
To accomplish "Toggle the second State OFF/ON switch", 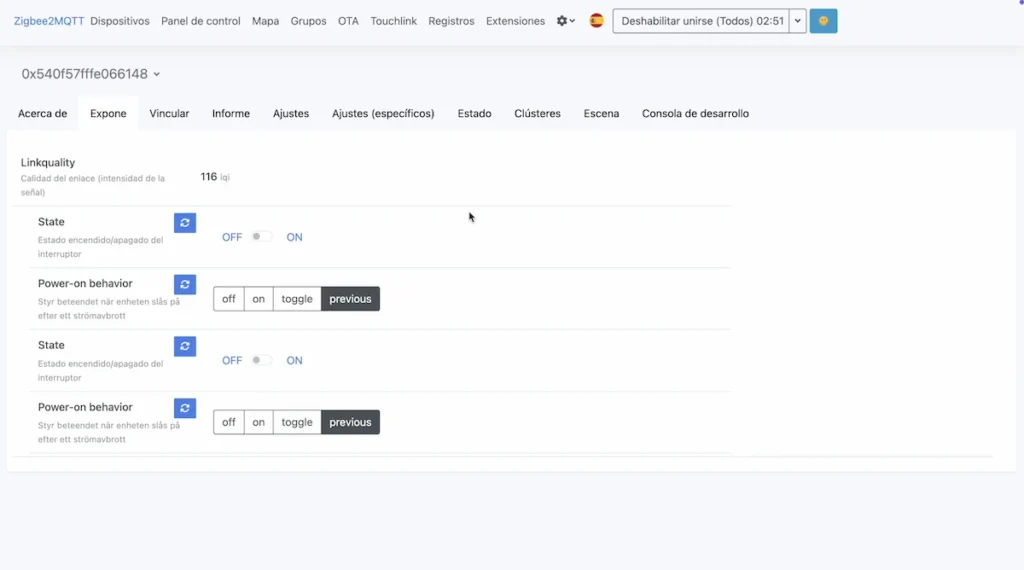I will tap(261, 361).
